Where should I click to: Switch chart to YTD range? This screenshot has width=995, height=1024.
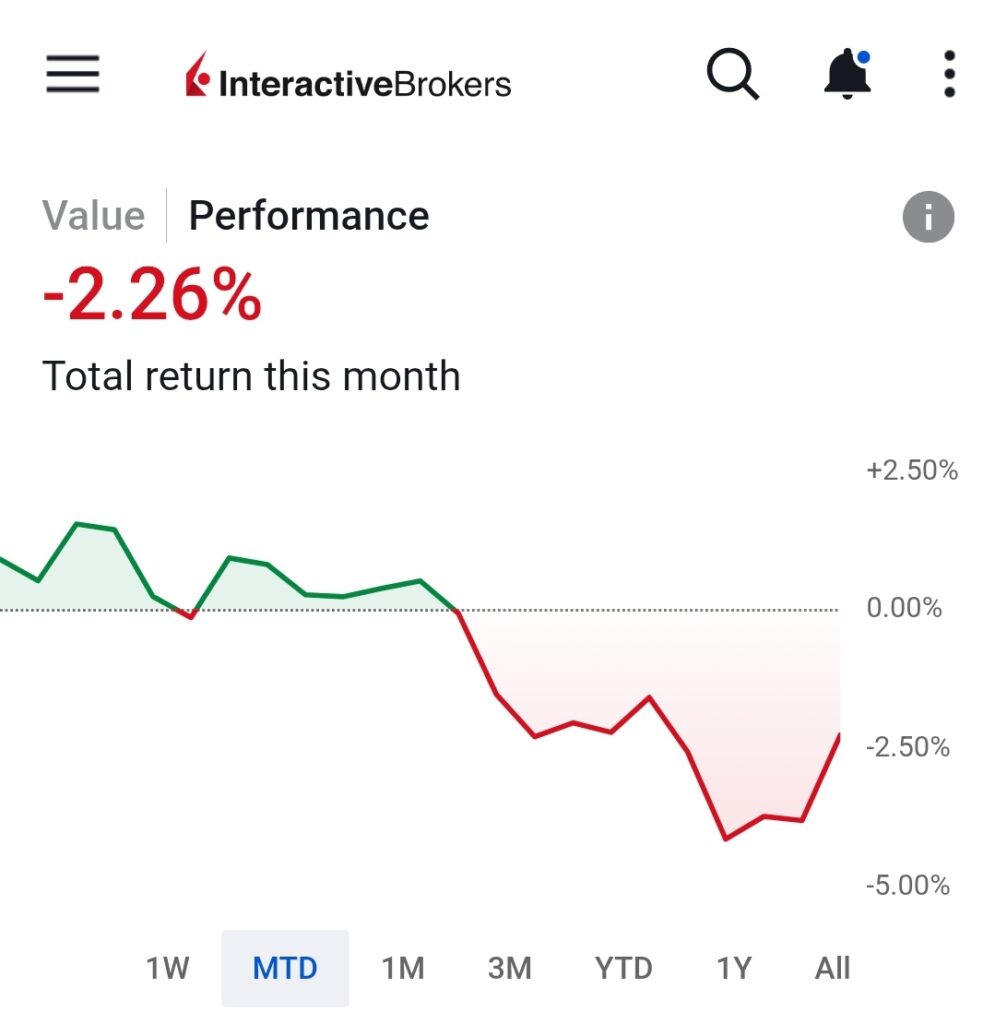tap(623, 968)
